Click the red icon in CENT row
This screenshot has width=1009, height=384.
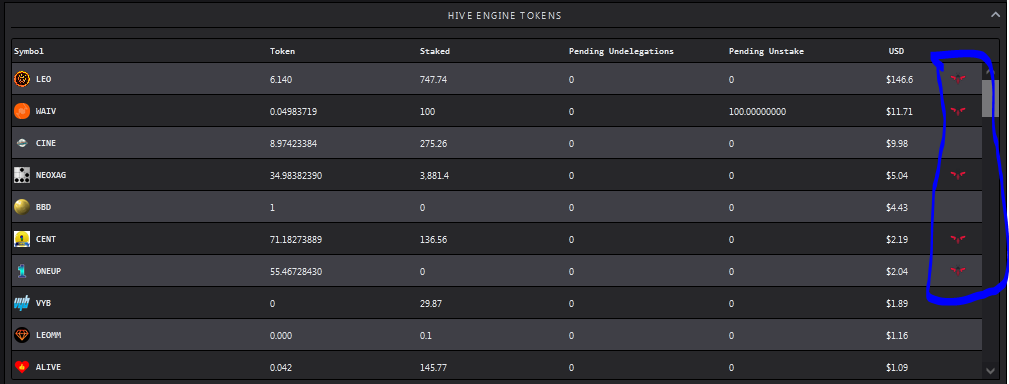[958, 239]
